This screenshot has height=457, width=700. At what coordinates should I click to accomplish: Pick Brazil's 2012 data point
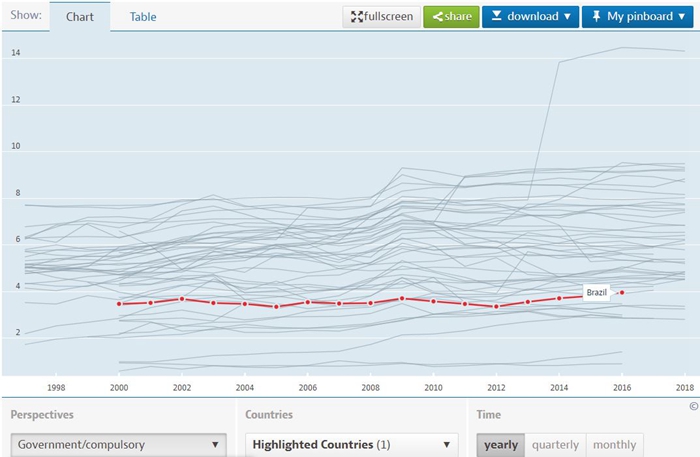(496, 306)
